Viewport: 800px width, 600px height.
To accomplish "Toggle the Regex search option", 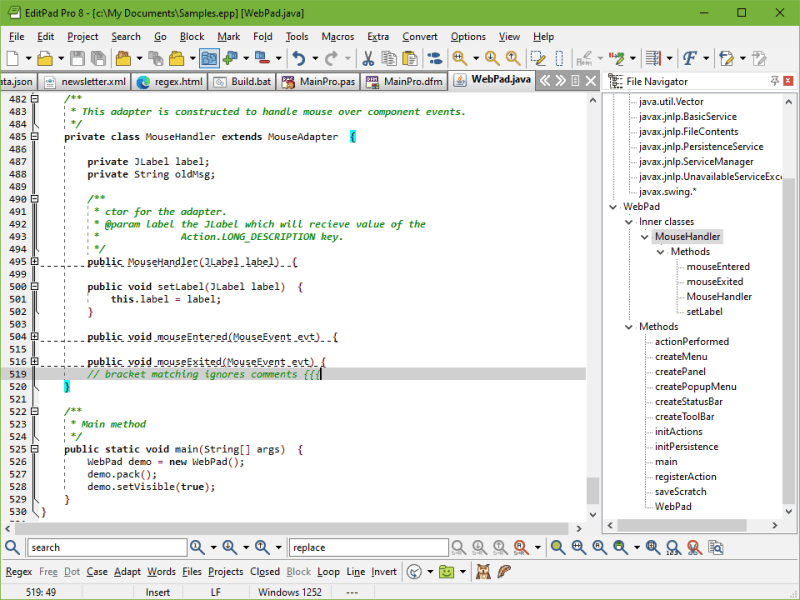I will [19, 571].
